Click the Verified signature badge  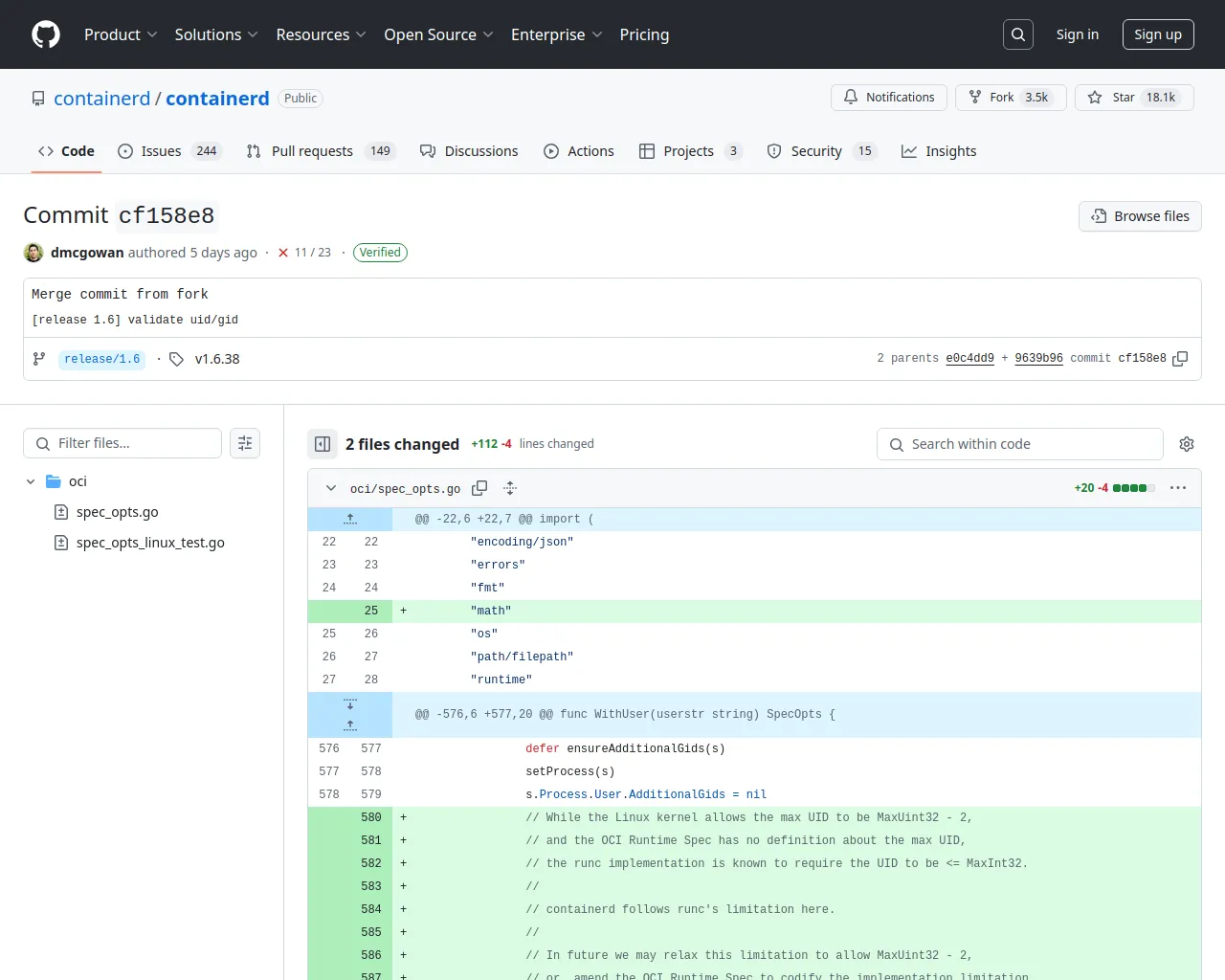pyautogui.click(x=380, y=253)
